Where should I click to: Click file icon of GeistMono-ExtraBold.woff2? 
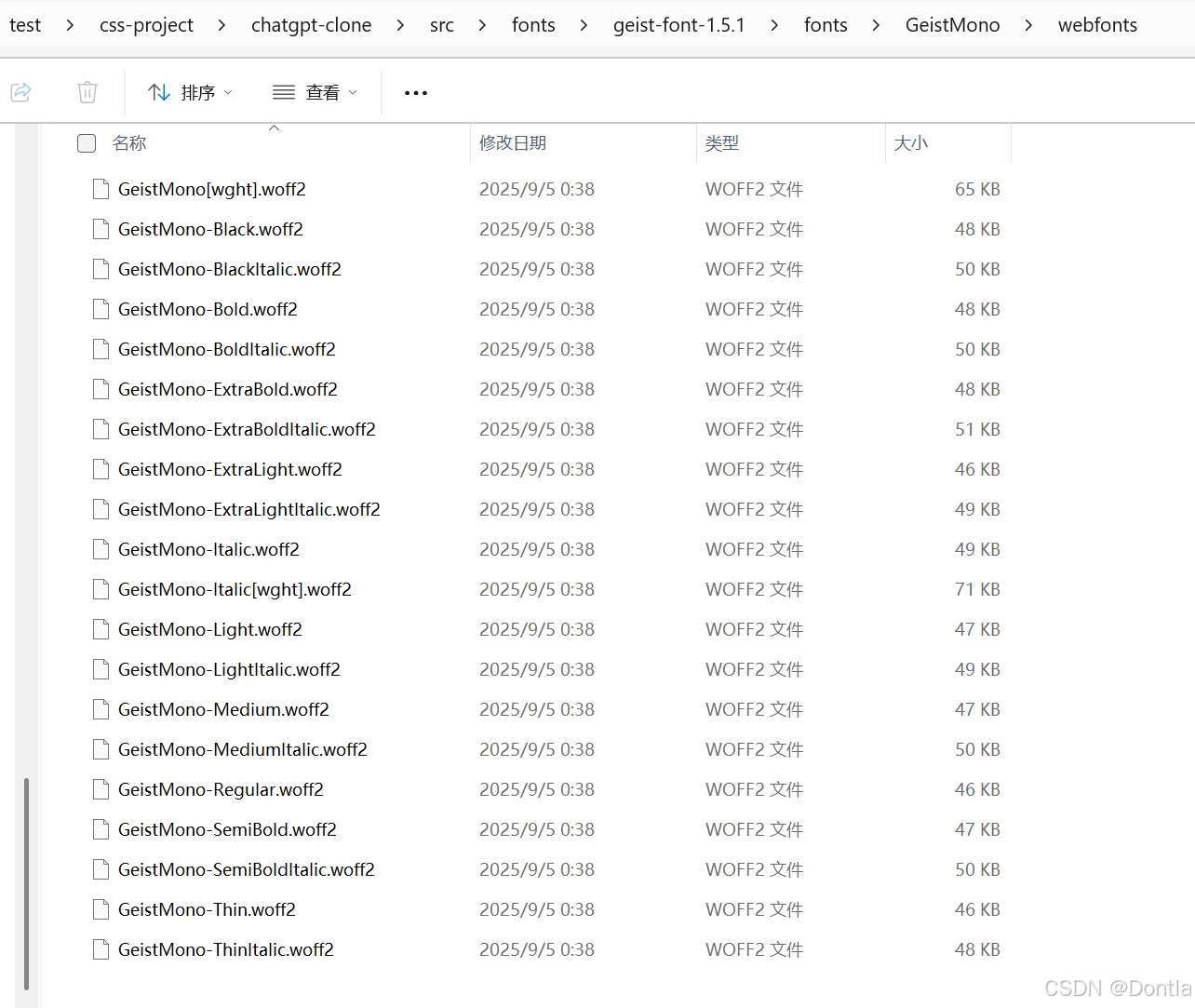coord(101,389)
